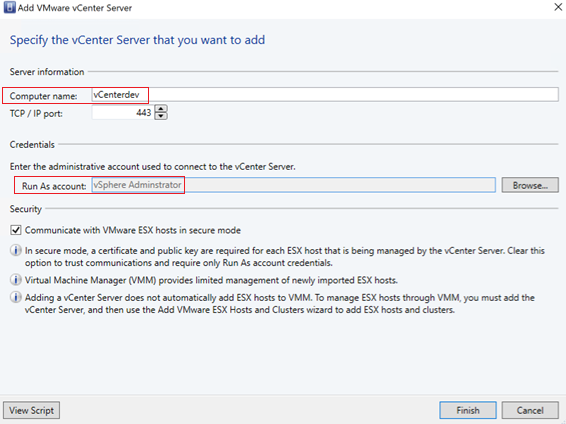
Task: Open Browse for Run As account
Action: [x=530, y=185]
